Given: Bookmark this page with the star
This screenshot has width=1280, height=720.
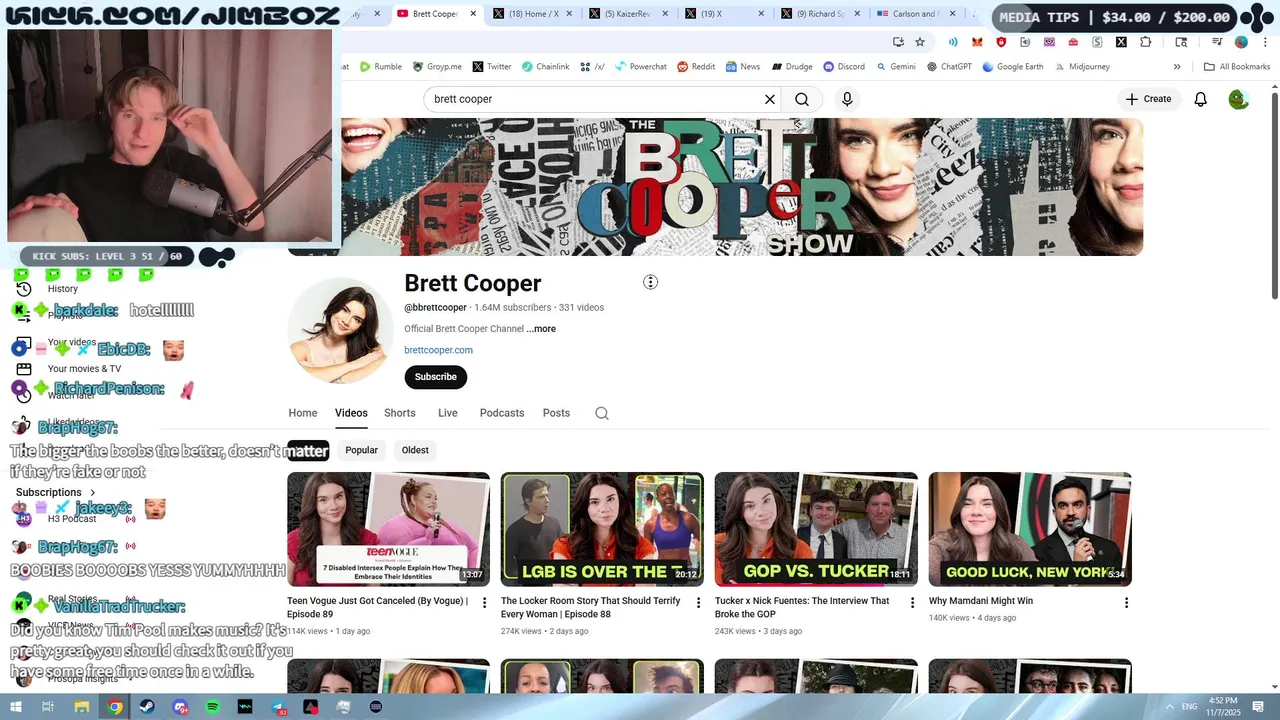Looking at the screenshot, I should click(x=920, y=42).
